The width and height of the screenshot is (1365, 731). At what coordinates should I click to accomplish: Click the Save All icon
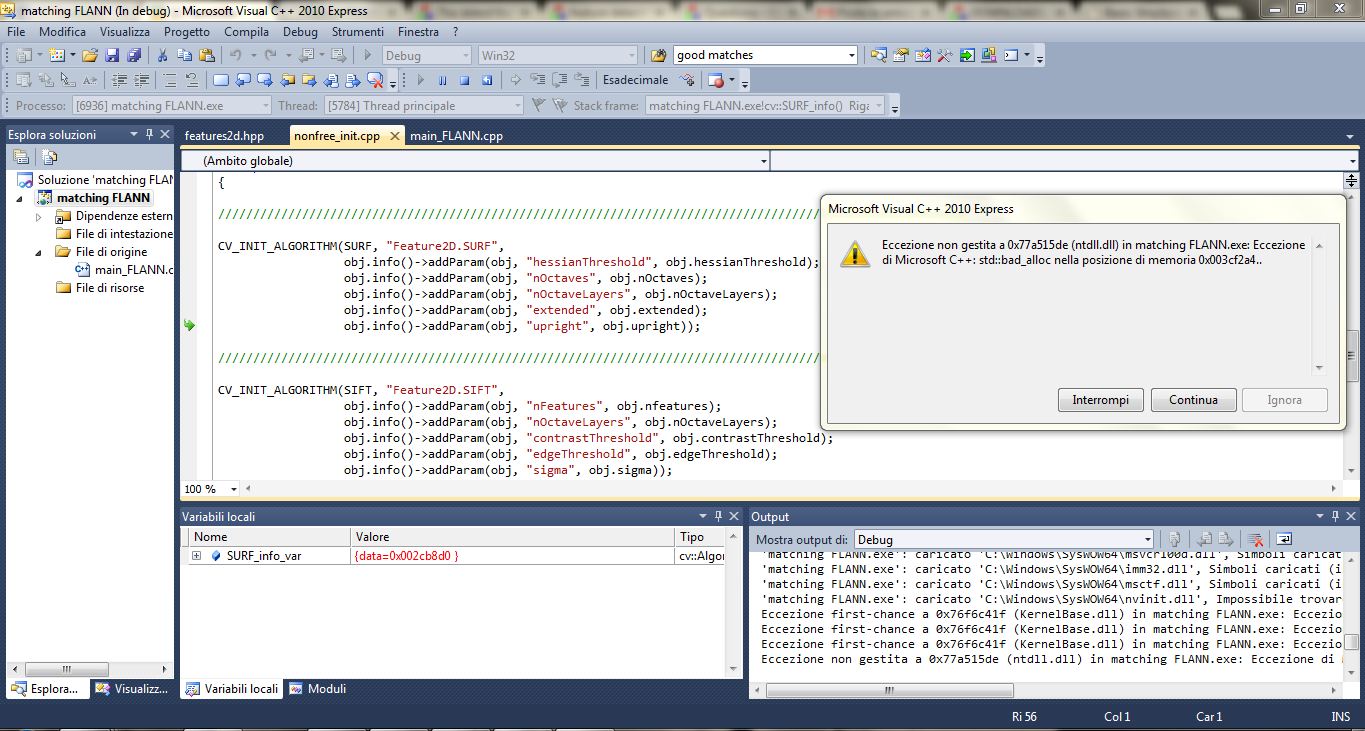pyautogui.click(x=133, y=55)
